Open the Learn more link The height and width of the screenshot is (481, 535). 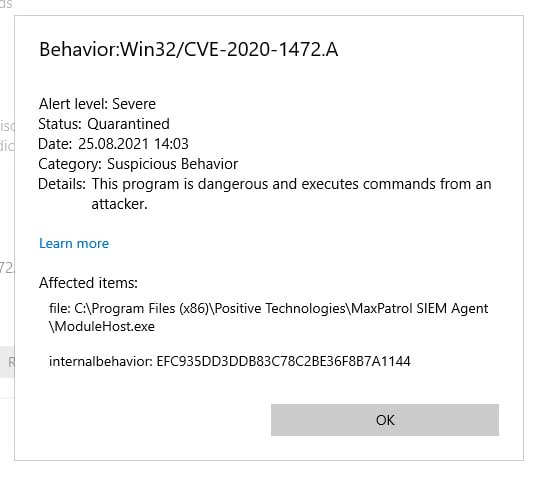(74, 243)
